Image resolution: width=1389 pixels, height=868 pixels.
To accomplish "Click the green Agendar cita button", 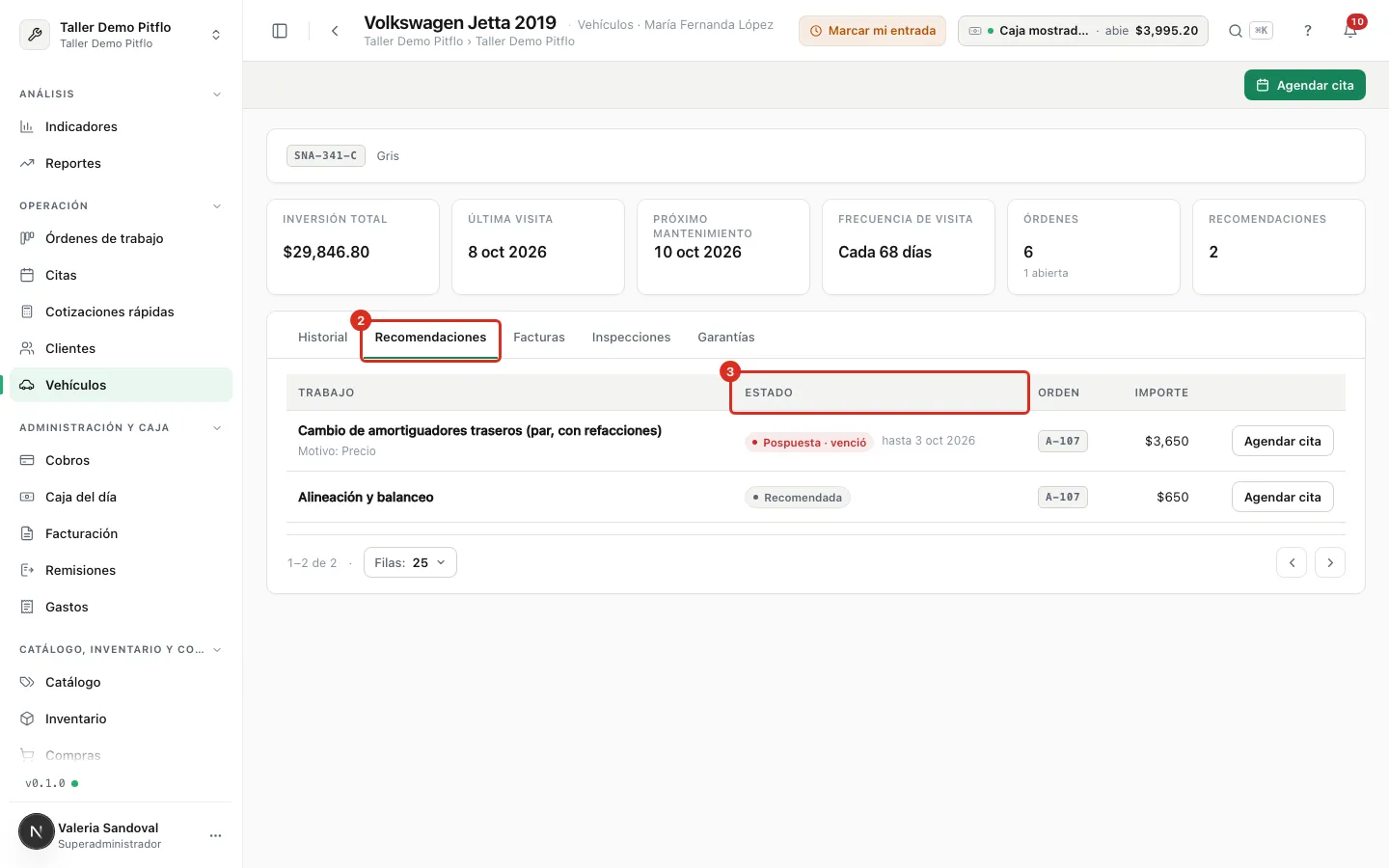I will (1304, 85).
